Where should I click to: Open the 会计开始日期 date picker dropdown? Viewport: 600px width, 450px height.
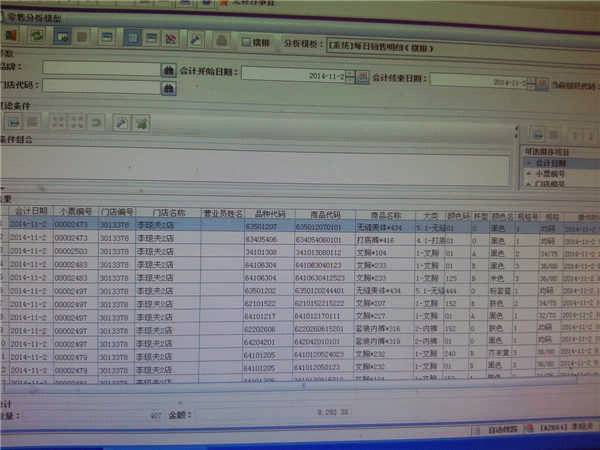tap(350, 77)
